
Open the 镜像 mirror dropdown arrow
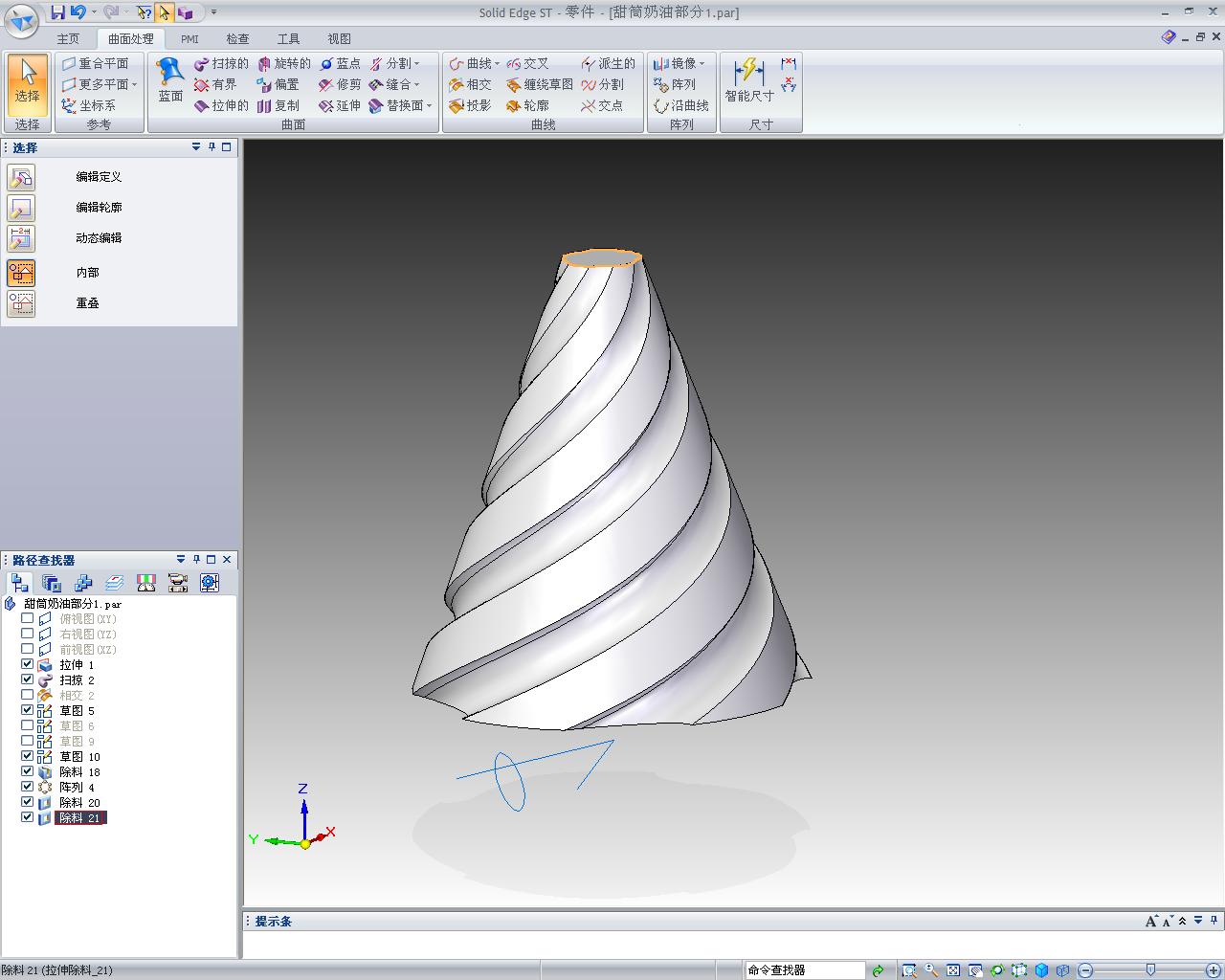coord(702,63)
